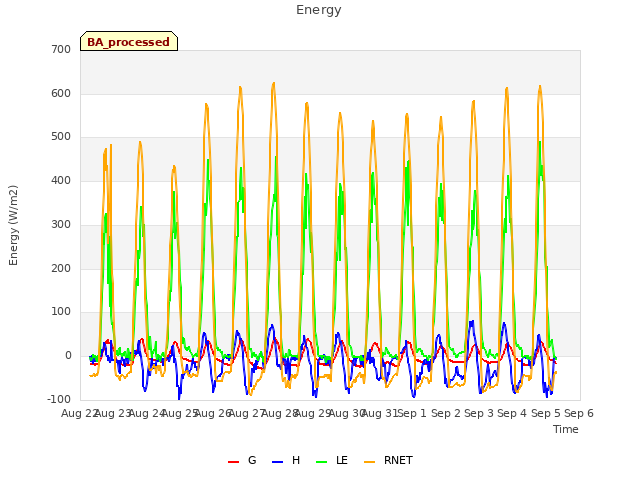
Task: Click the green LE legend color swatch
Action: 322,462
